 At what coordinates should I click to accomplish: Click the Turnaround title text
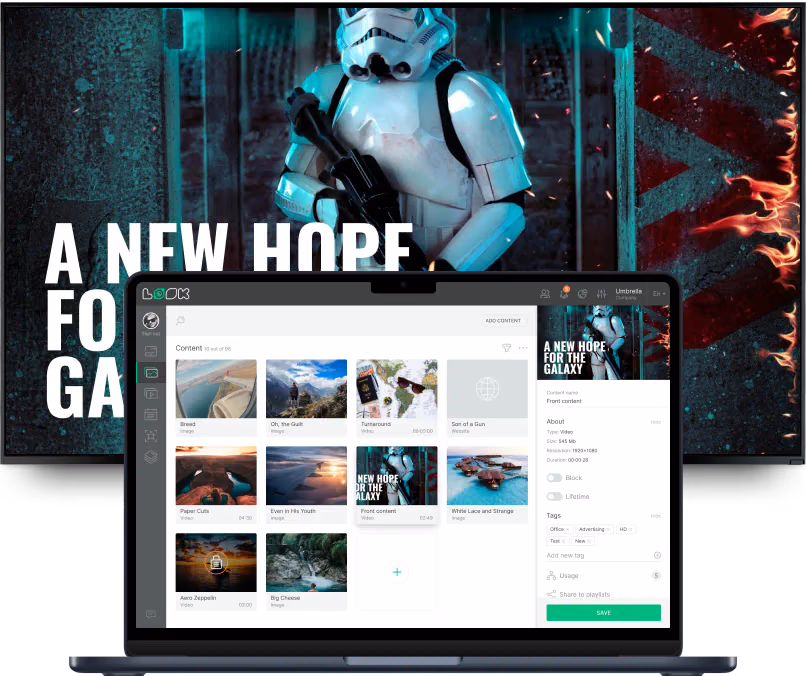pyautogui.click(x=376, y=424)
